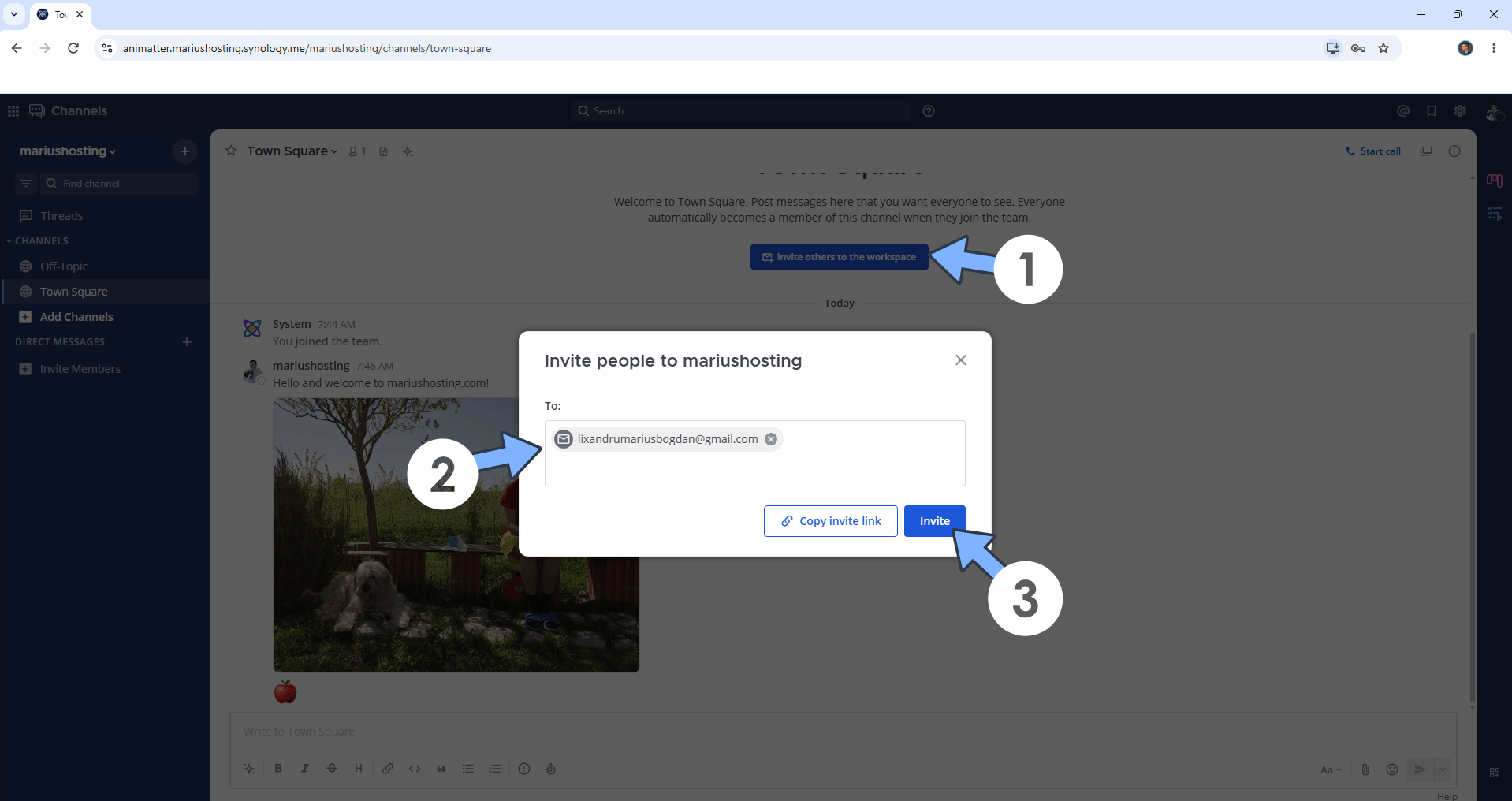Open the channel members count icon
Viewport: 1512px width, 801px height.
(357, 151)
